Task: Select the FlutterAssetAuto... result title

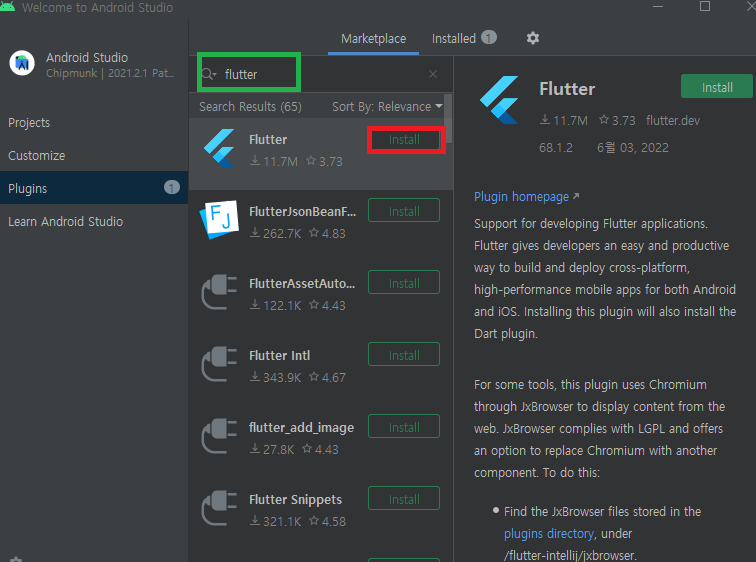Action: [302, 283]
